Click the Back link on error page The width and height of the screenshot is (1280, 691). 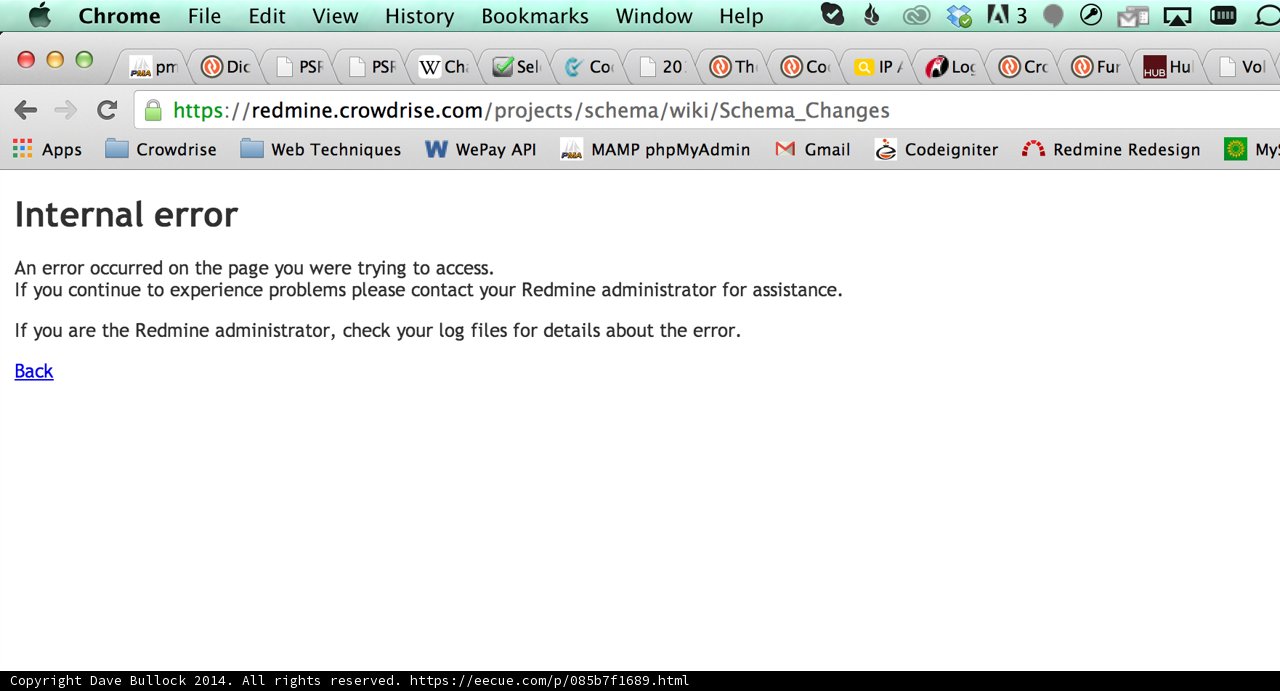[x=34, y=371]
